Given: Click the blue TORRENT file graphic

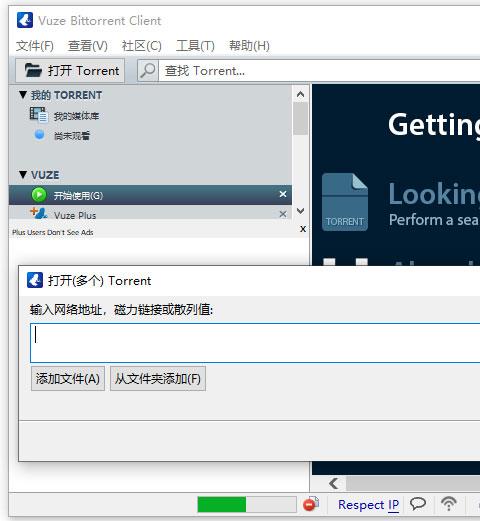Looking at the screenshot, I should point(345,202).
